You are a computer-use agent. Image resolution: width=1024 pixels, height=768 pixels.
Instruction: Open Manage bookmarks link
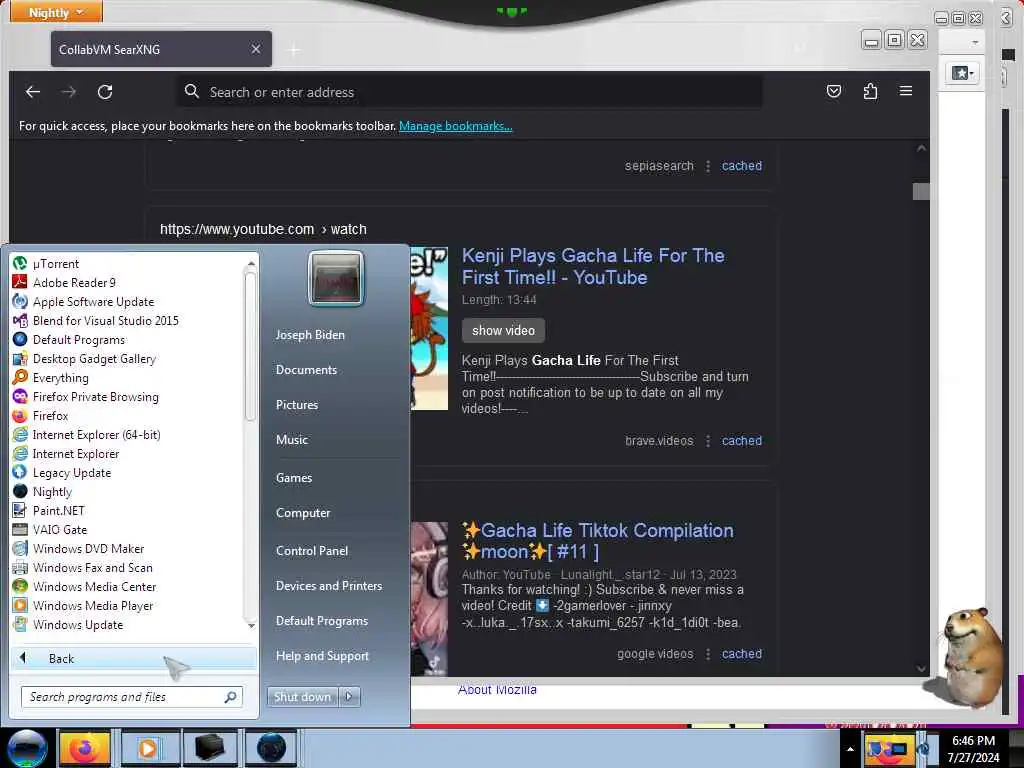click(x=456, y=126)
